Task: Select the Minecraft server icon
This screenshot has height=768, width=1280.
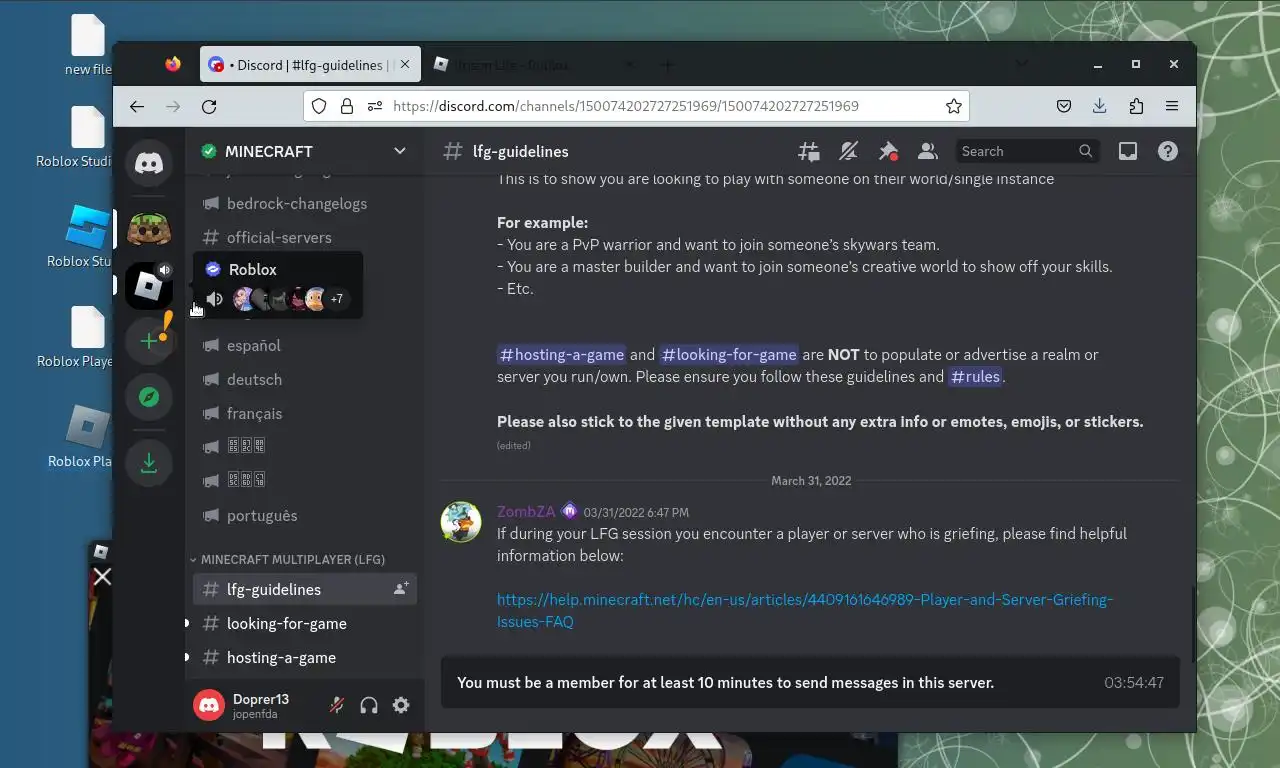Action: pyautogui.click(x=149, y=229)
